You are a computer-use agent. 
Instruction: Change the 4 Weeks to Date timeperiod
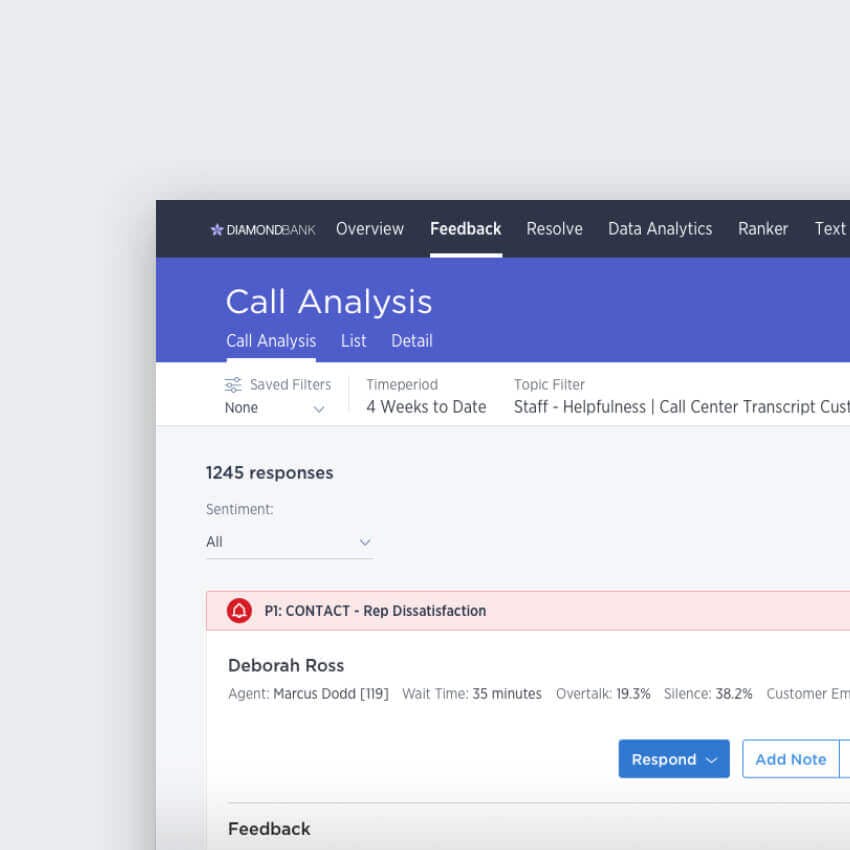tap(426, 407)
